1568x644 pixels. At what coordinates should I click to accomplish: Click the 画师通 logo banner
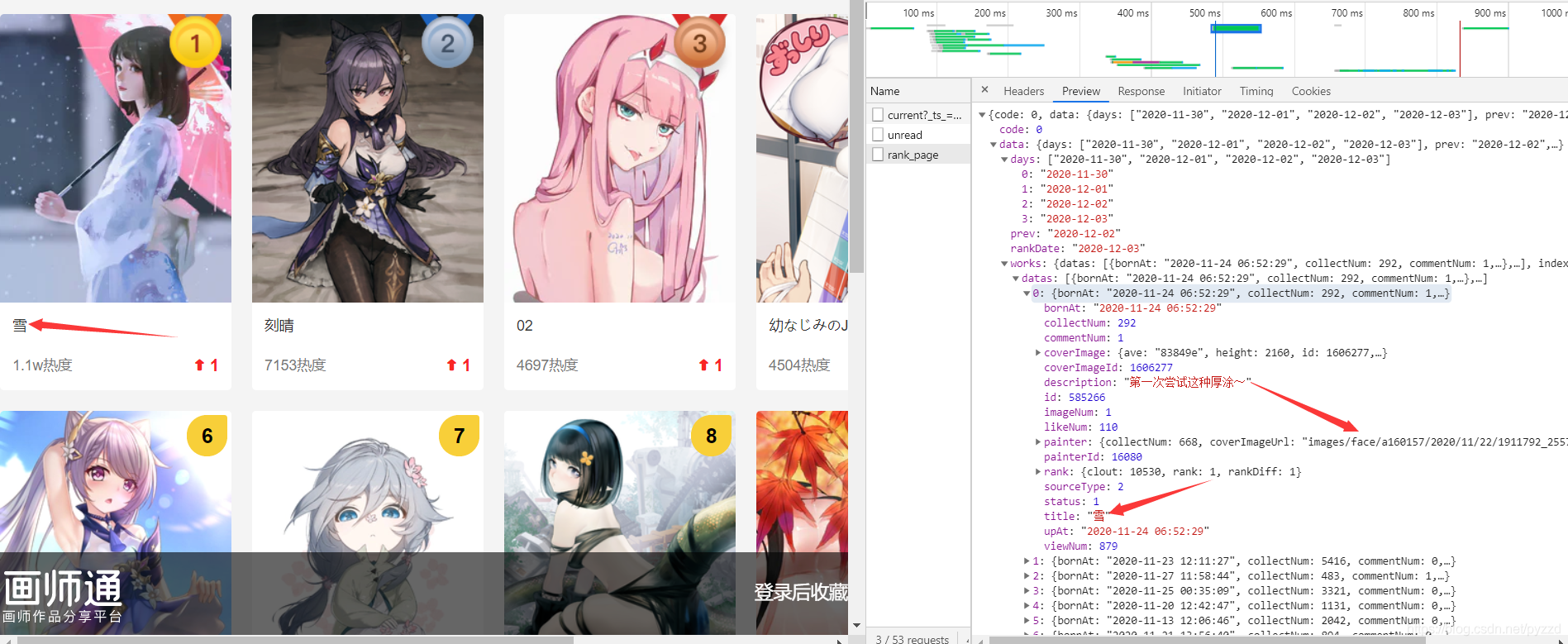pyautogui.click(x=63, y=595)
